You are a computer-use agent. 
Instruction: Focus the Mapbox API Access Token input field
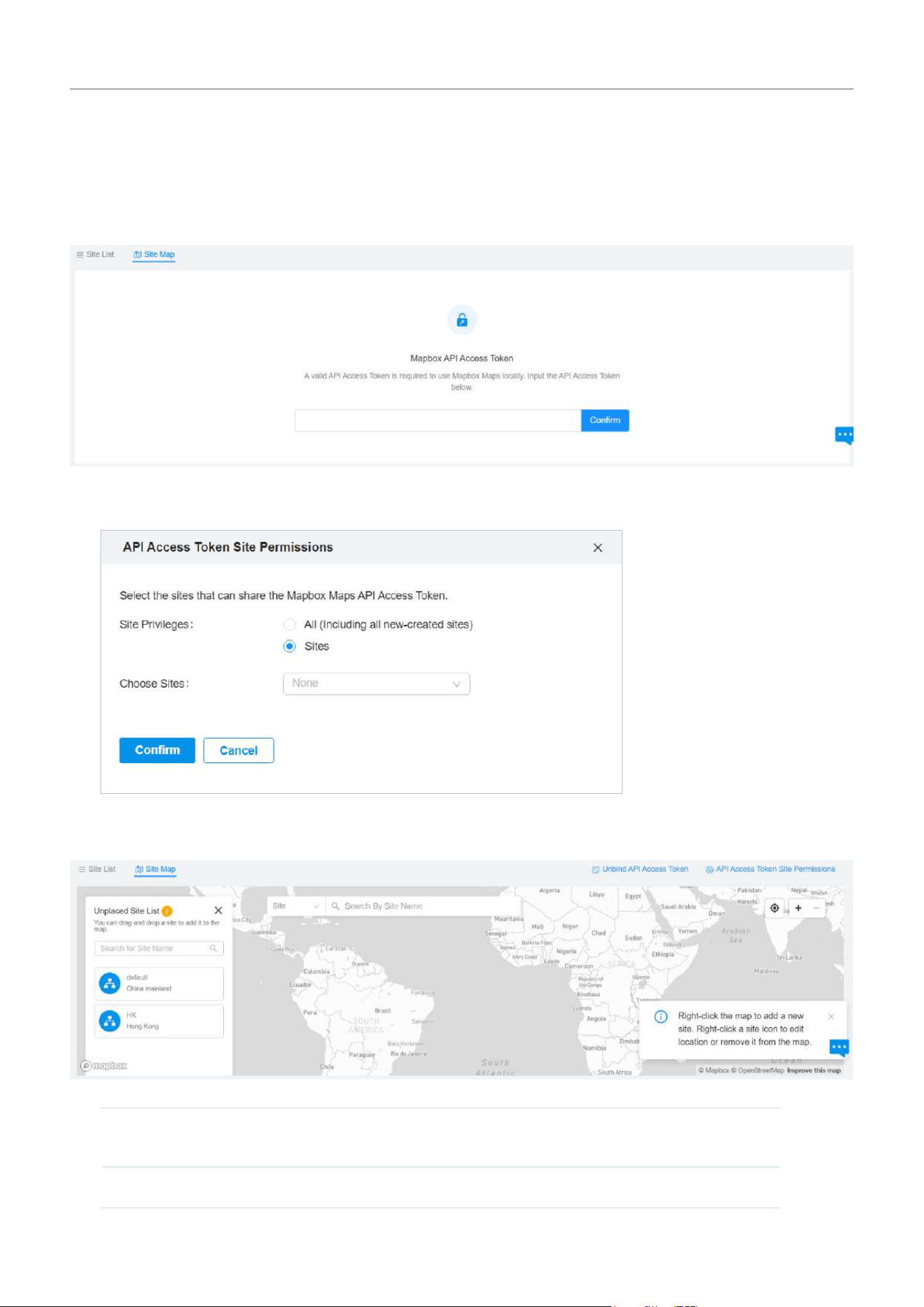coord(438,420)
